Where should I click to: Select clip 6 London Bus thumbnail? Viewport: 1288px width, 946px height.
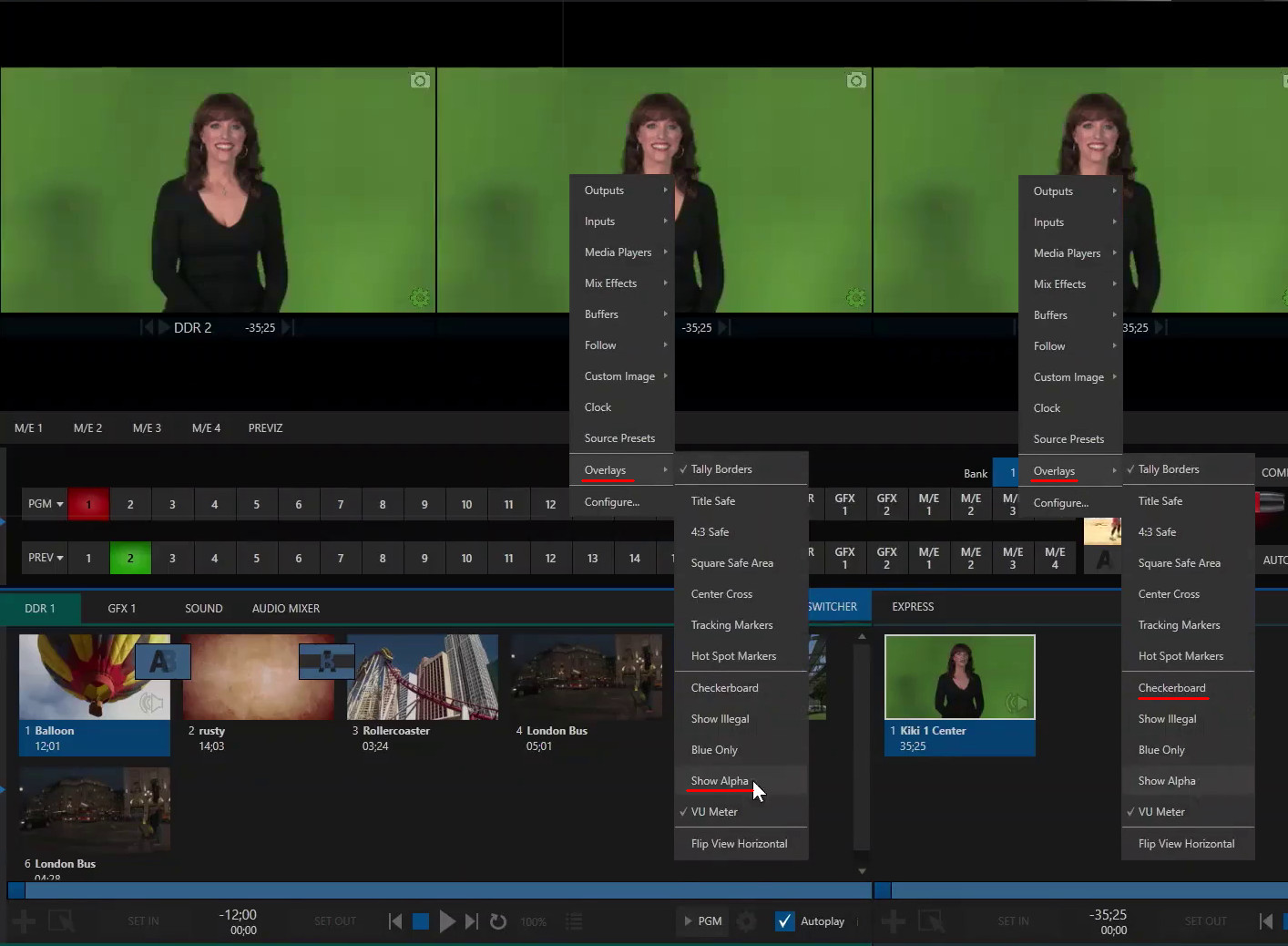[x=95, y=810]
